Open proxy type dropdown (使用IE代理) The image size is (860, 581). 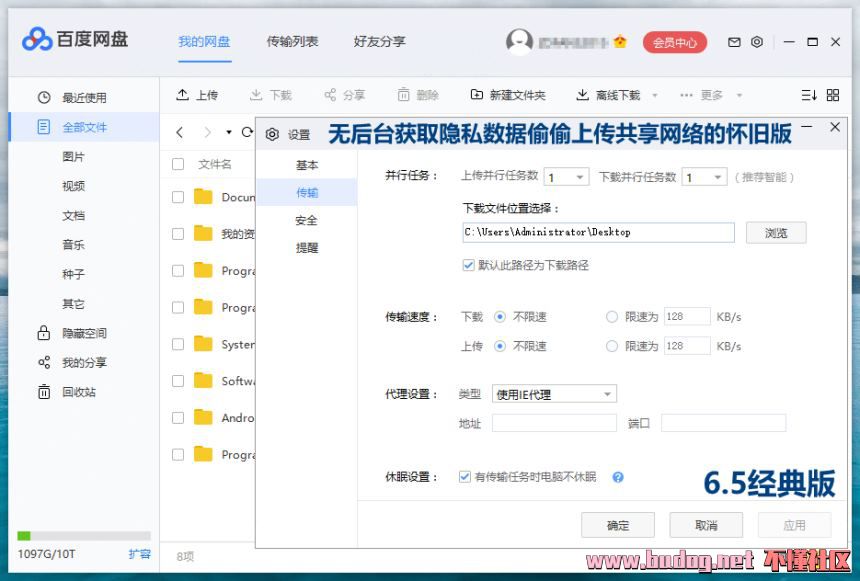coord(554,394)
